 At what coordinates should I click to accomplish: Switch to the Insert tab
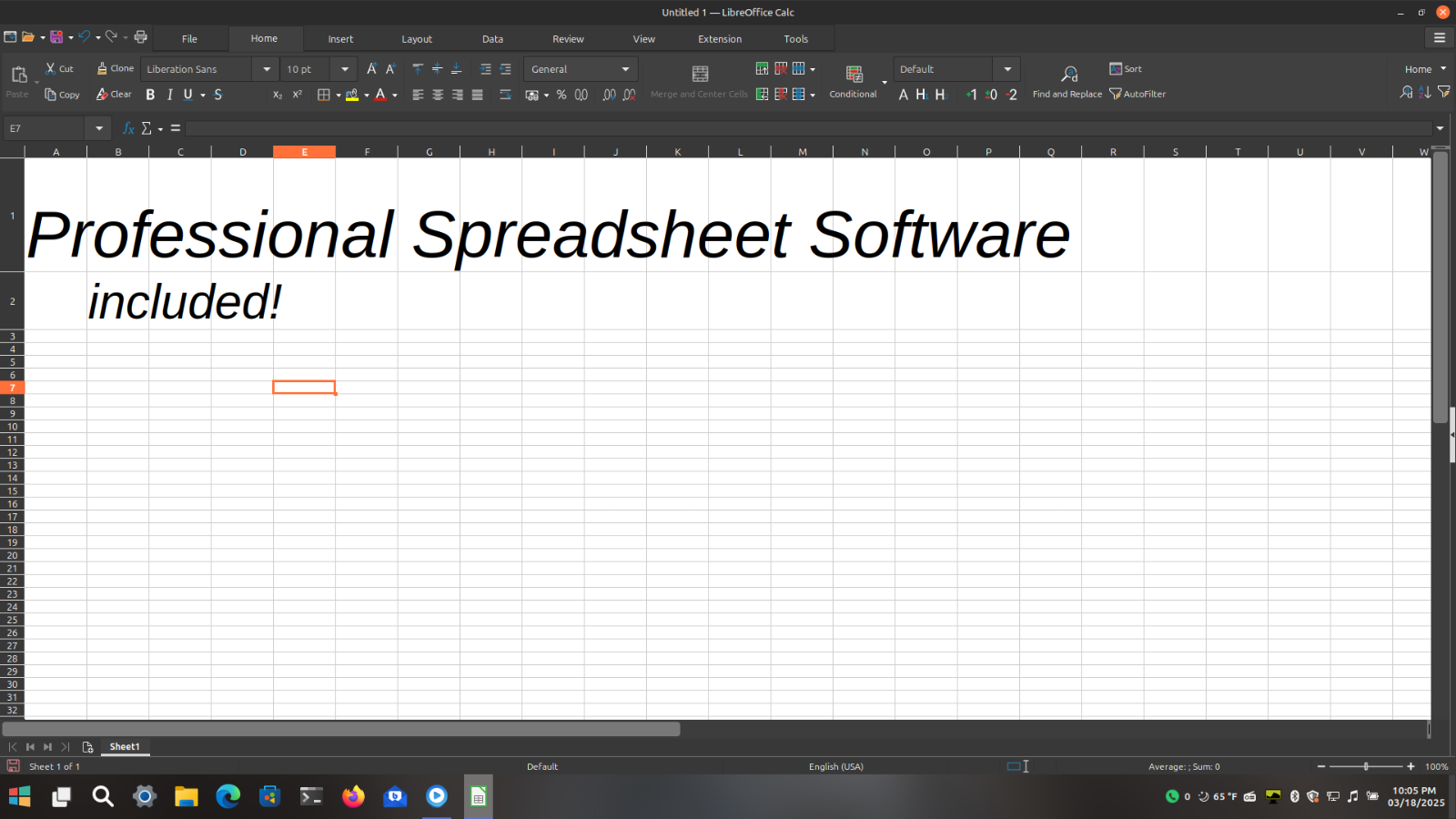coord(340,39)
